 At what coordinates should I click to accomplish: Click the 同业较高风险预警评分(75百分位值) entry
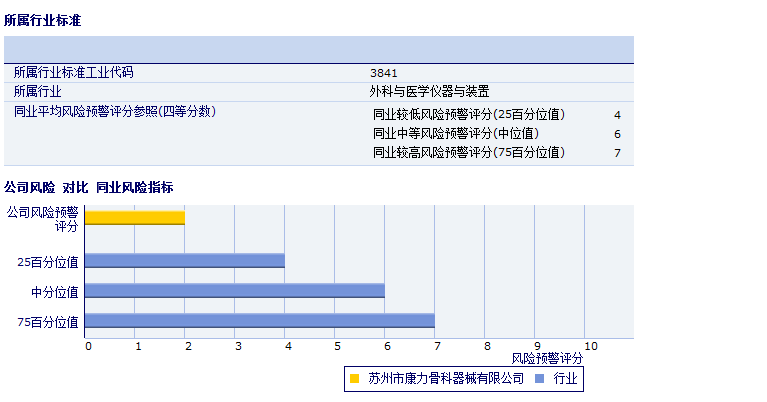coord(469,152)
